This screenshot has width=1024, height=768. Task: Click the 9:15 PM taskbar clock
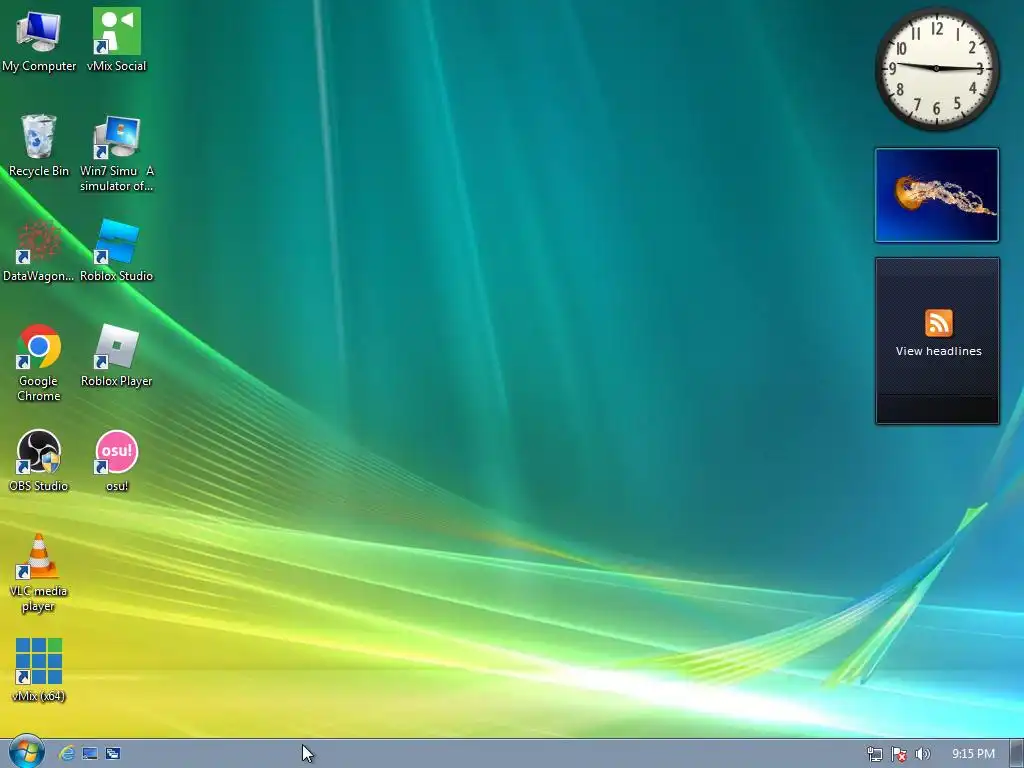point(973,754)
